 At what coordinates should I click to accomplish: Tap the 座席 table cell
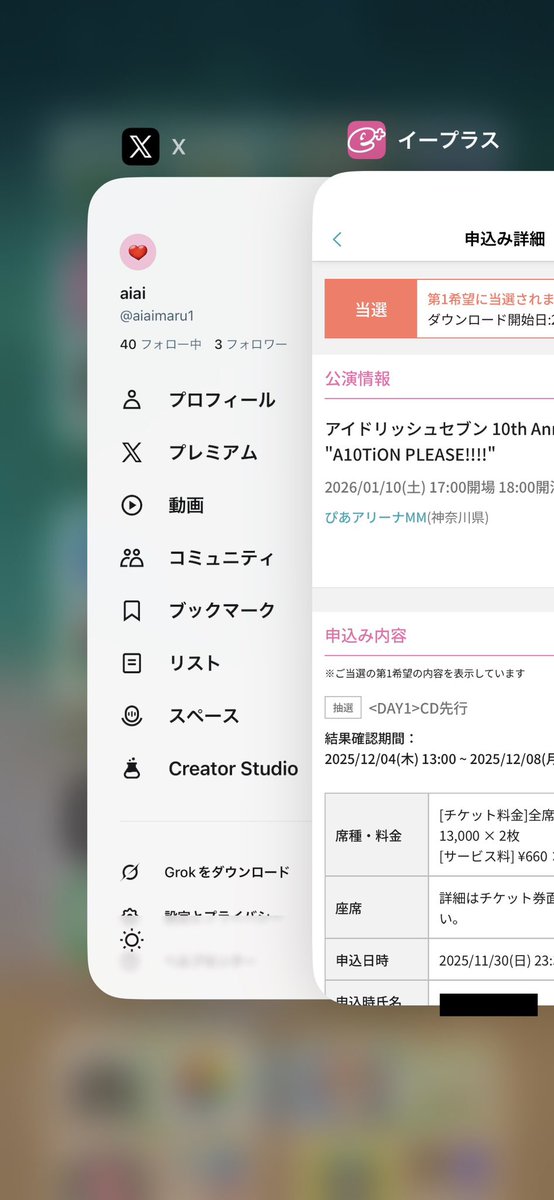coord(377,908)
